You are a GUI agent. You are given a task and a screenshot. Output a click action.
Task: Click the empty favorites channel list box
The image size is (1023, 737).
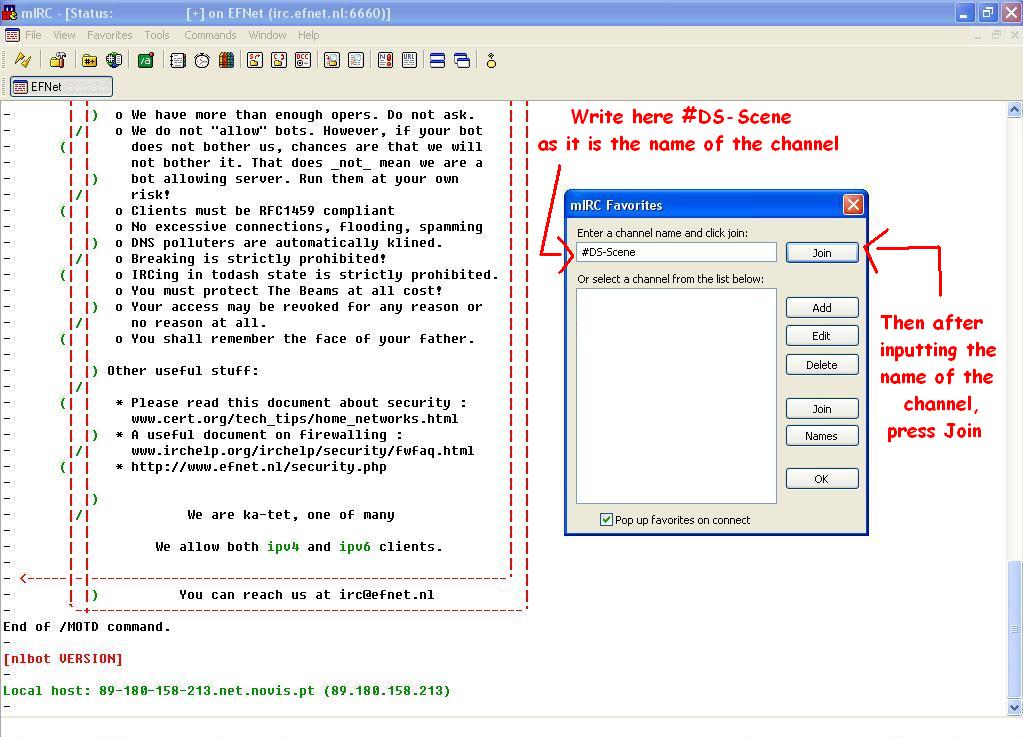pyautogui.click(x=677, y=396)
